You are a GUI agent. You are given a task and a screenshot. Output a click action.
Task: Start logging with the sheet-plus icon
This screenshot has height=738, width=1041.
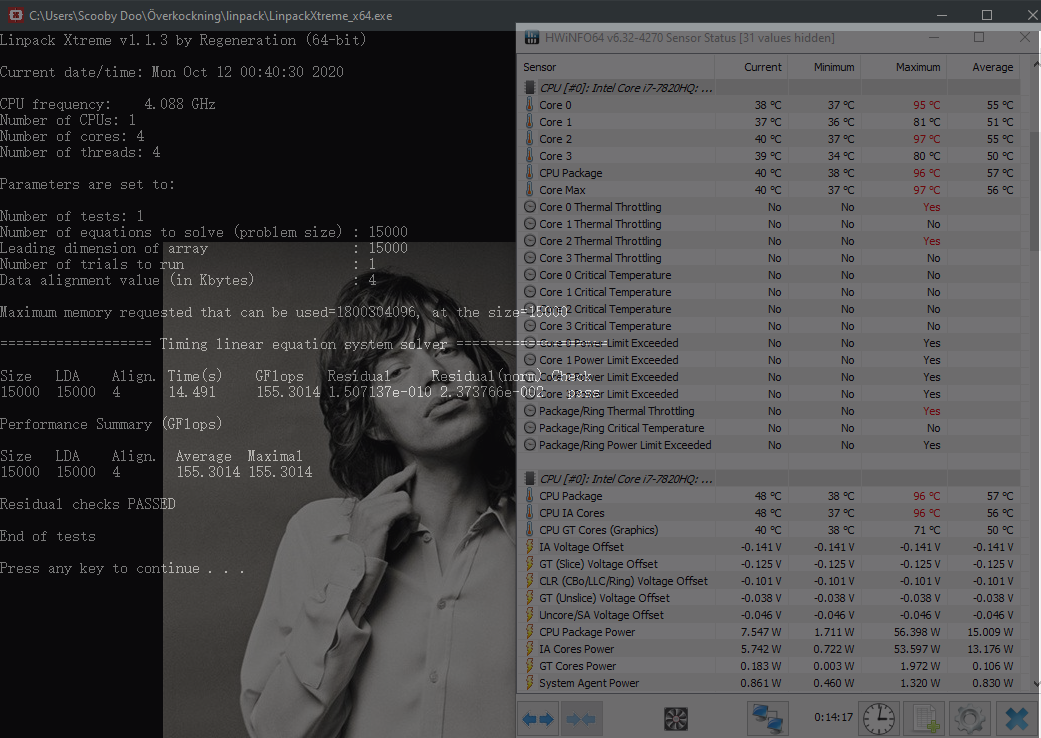[925, 719]
